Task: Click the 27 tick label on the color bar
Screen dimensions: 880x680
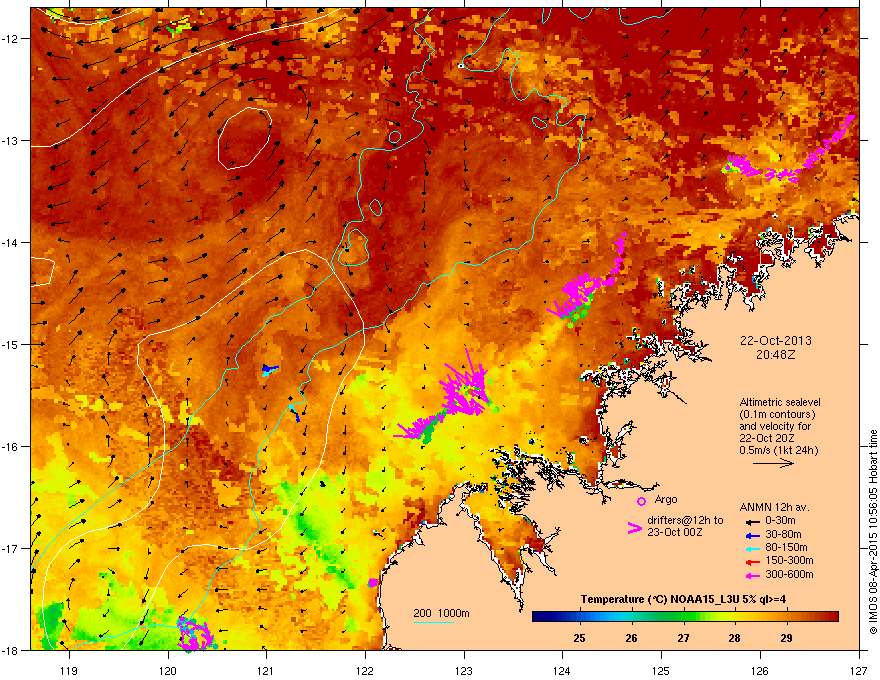Action: [x=683, y=638]
